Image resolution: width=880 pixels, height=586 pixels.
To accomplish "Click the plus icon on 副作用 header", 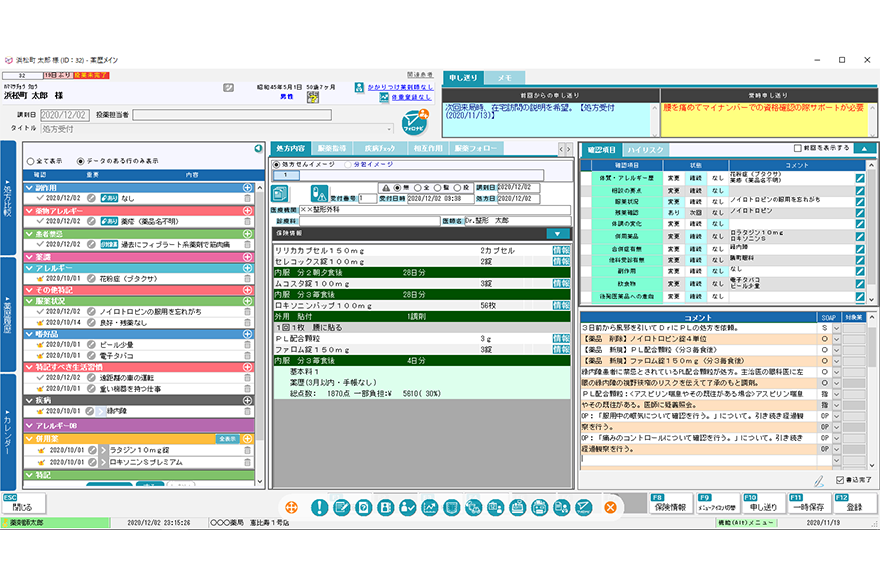I will 247,187.
